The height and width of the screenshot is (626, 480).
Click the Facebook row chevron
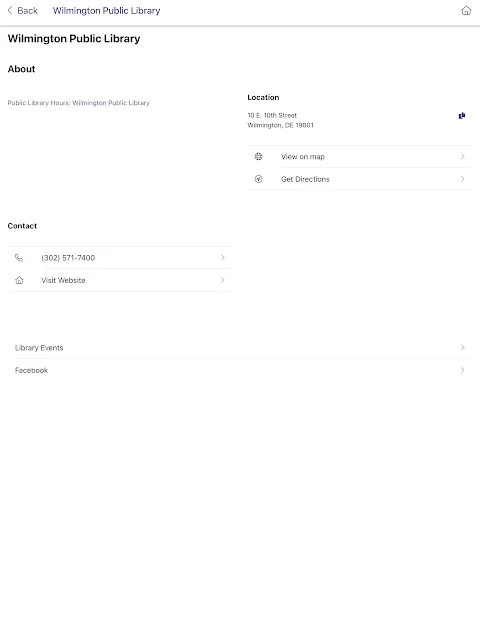462,370
